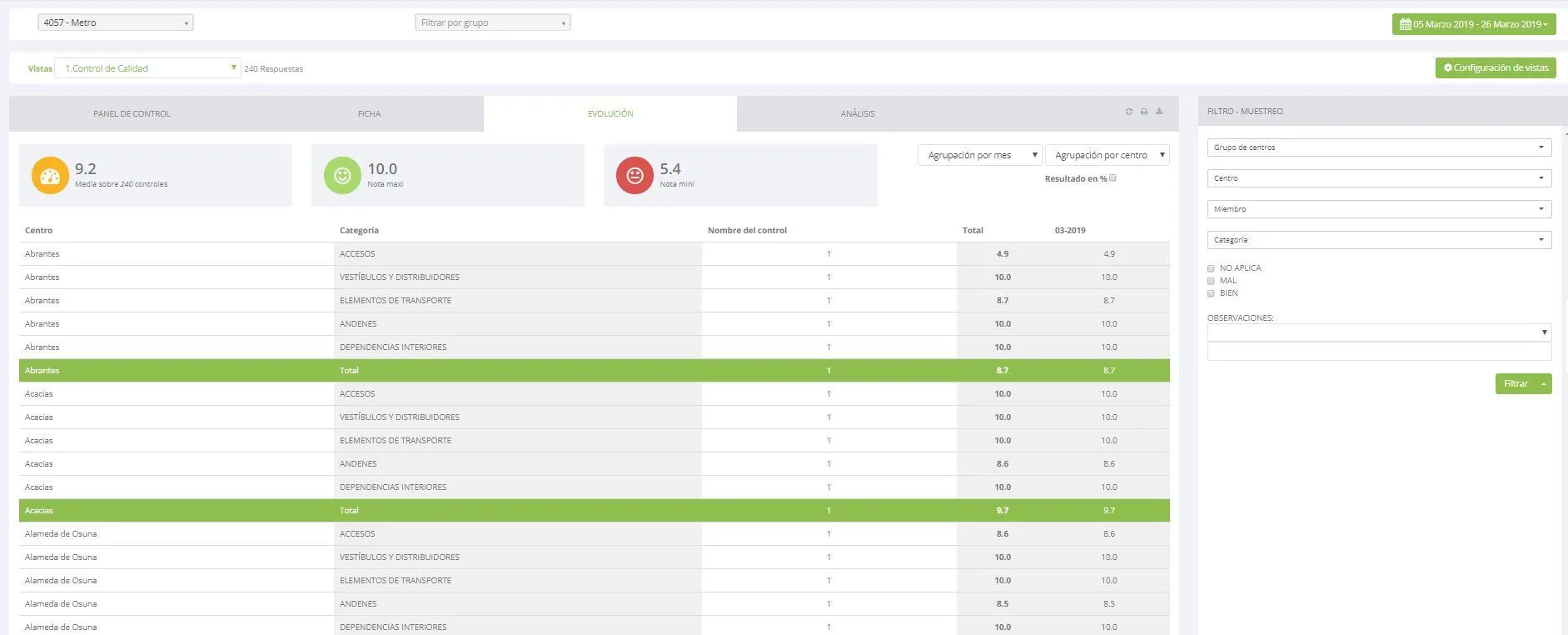Click the Centro column header
The height and width of the screenshot is (635, 1568).
[38, 230]
